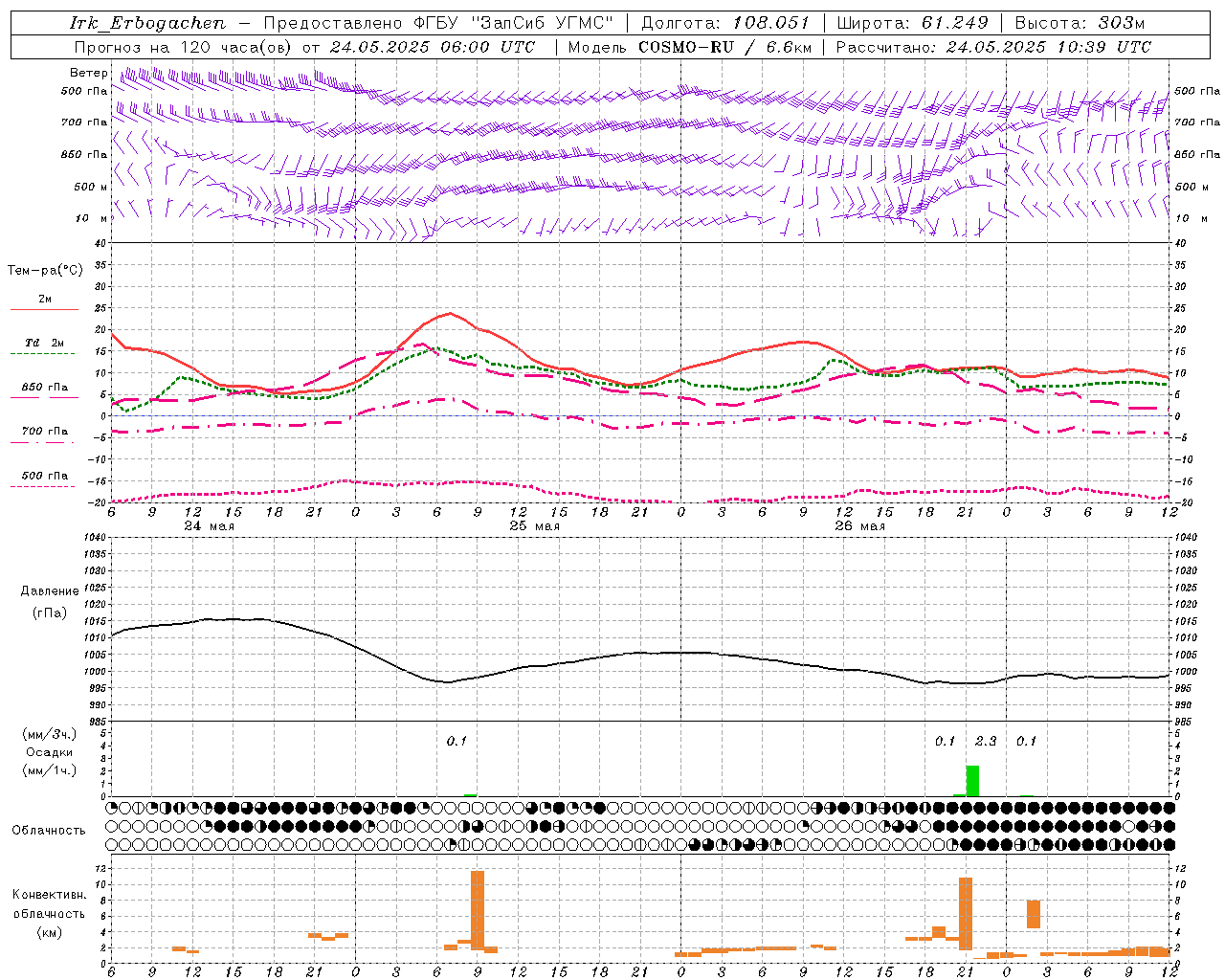Click the Облачность cloud cover label
The width and height of the screenshot is (1225, 980).
(x=49, y=830)
